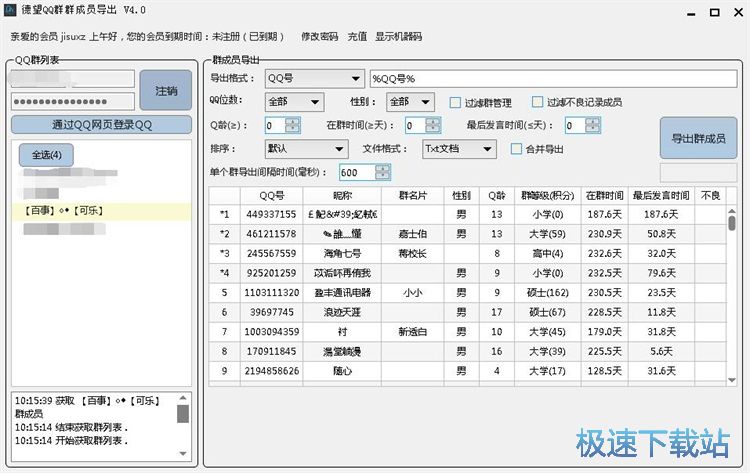Viewport: 750px width, 473px height.
Task: Click the 全选(4) select all button
Action: pyautogui.click(x=46, y=155)
